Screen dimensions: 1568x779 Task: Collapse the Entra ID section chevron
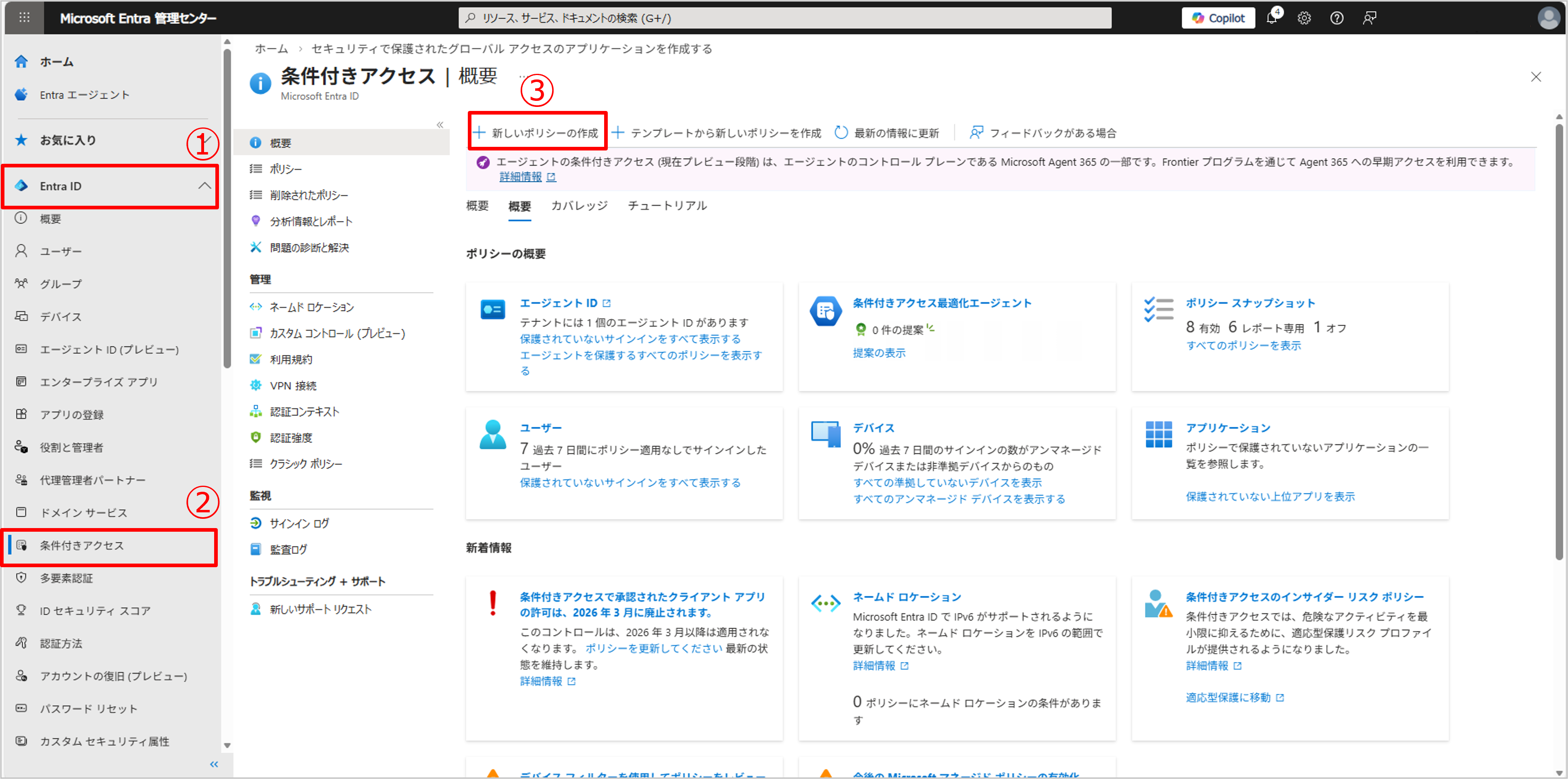tap(204, 186)
